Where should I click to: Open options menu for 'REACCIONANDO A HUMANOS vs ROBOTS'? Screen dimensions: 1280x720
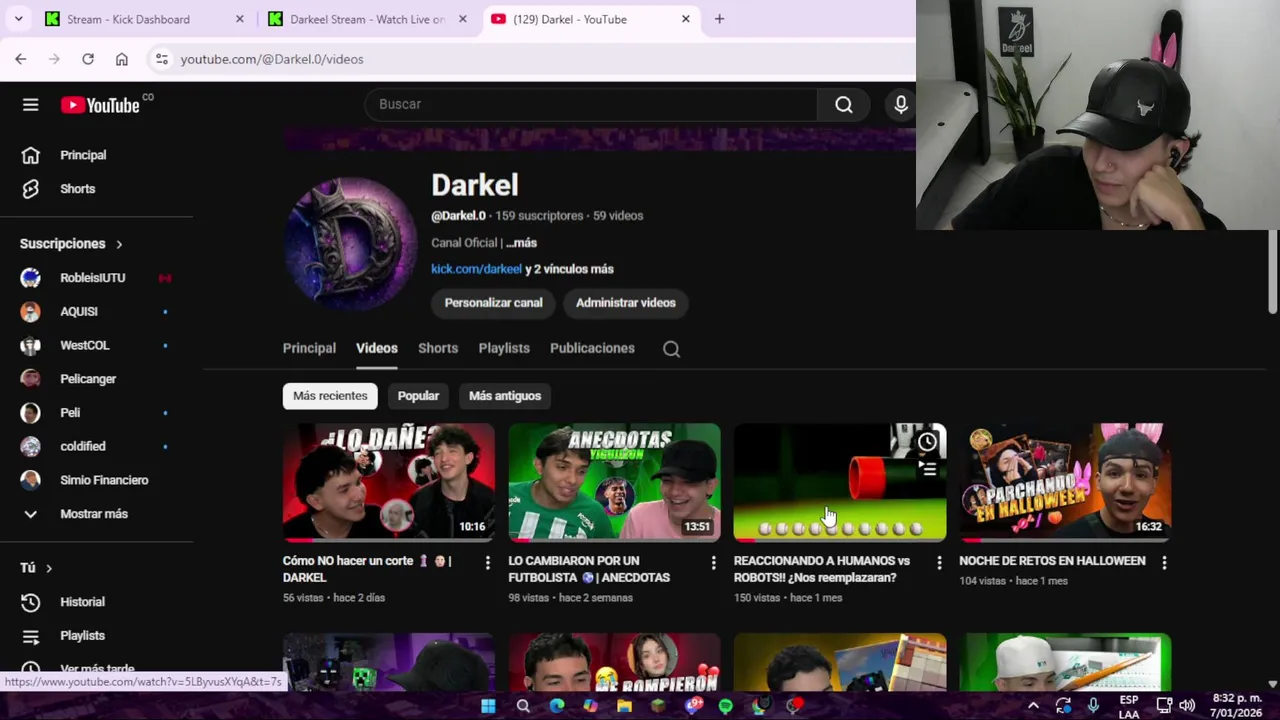(939, 563)
